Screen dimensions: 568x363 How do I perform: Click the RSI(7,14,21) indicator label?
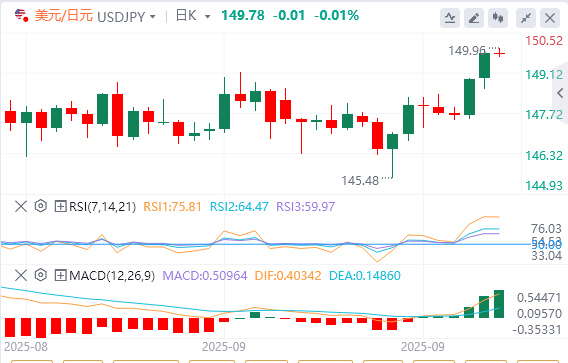pyautogui.click(x=103, y=206)
